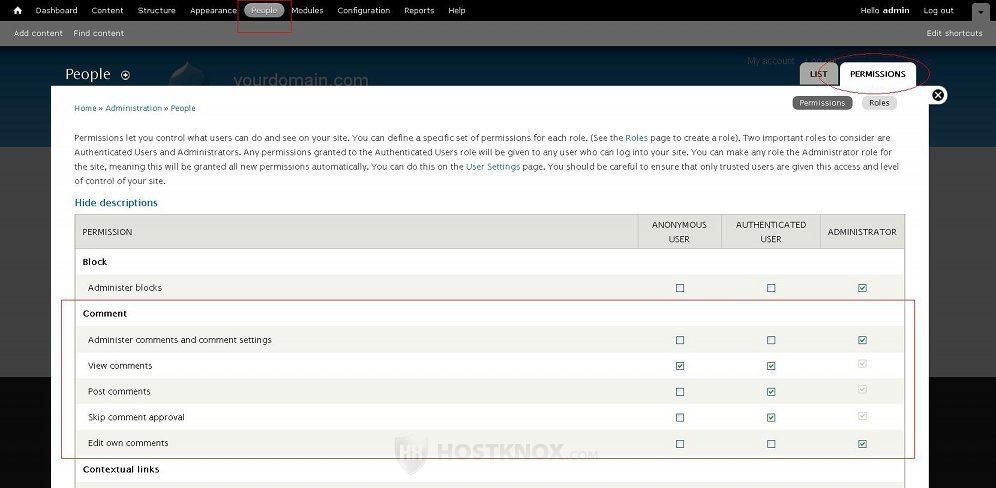This screenshot has height=488, width=996.
Task: Switch to the PERMISSIONS tab
Action: pyautogui.click(x=878, y=74)
